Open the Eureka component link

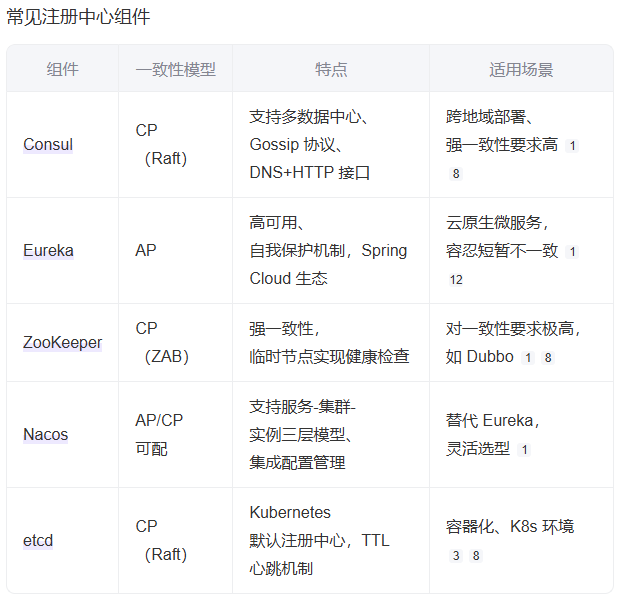(48, 251)
